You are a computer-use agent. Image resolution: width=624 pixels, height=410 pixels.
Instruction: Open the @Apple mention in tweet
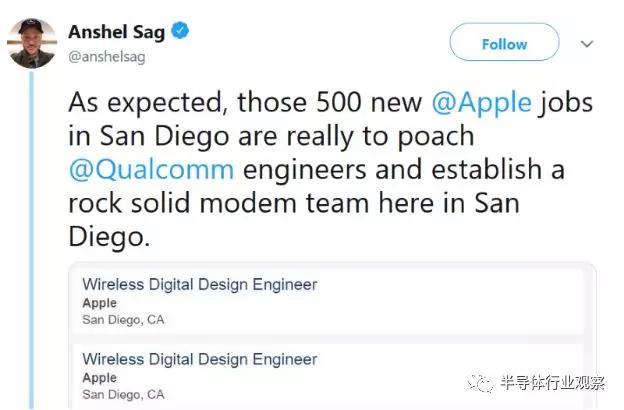tap(477, 102)
